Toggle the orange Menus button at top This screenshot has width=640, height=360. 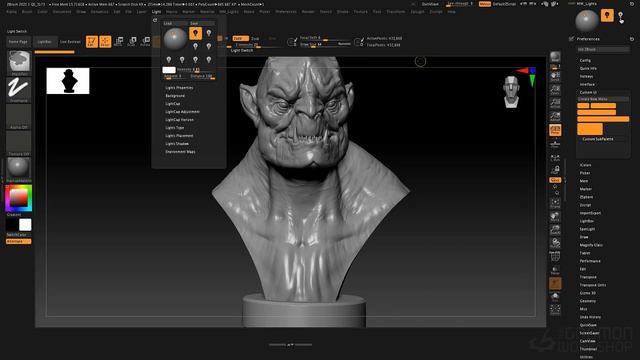pyautogui.click(x=484, y=4)
